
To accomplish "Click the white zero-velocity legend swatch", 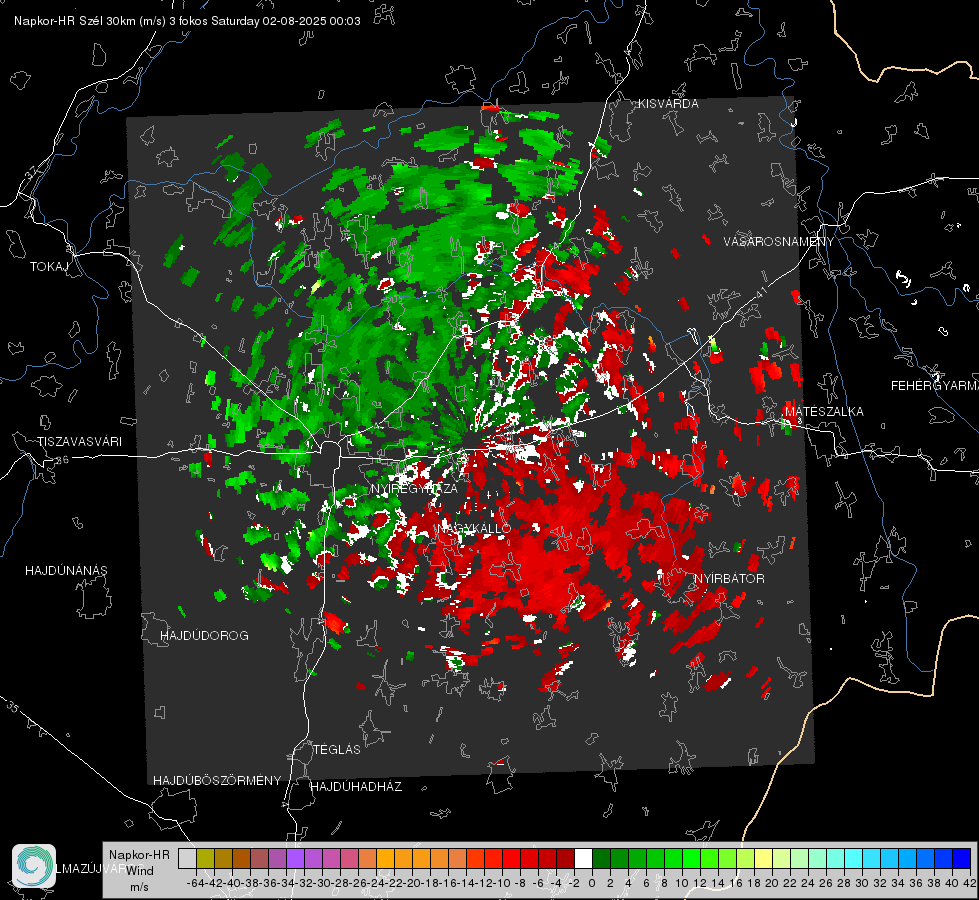I will click(583, 859).
